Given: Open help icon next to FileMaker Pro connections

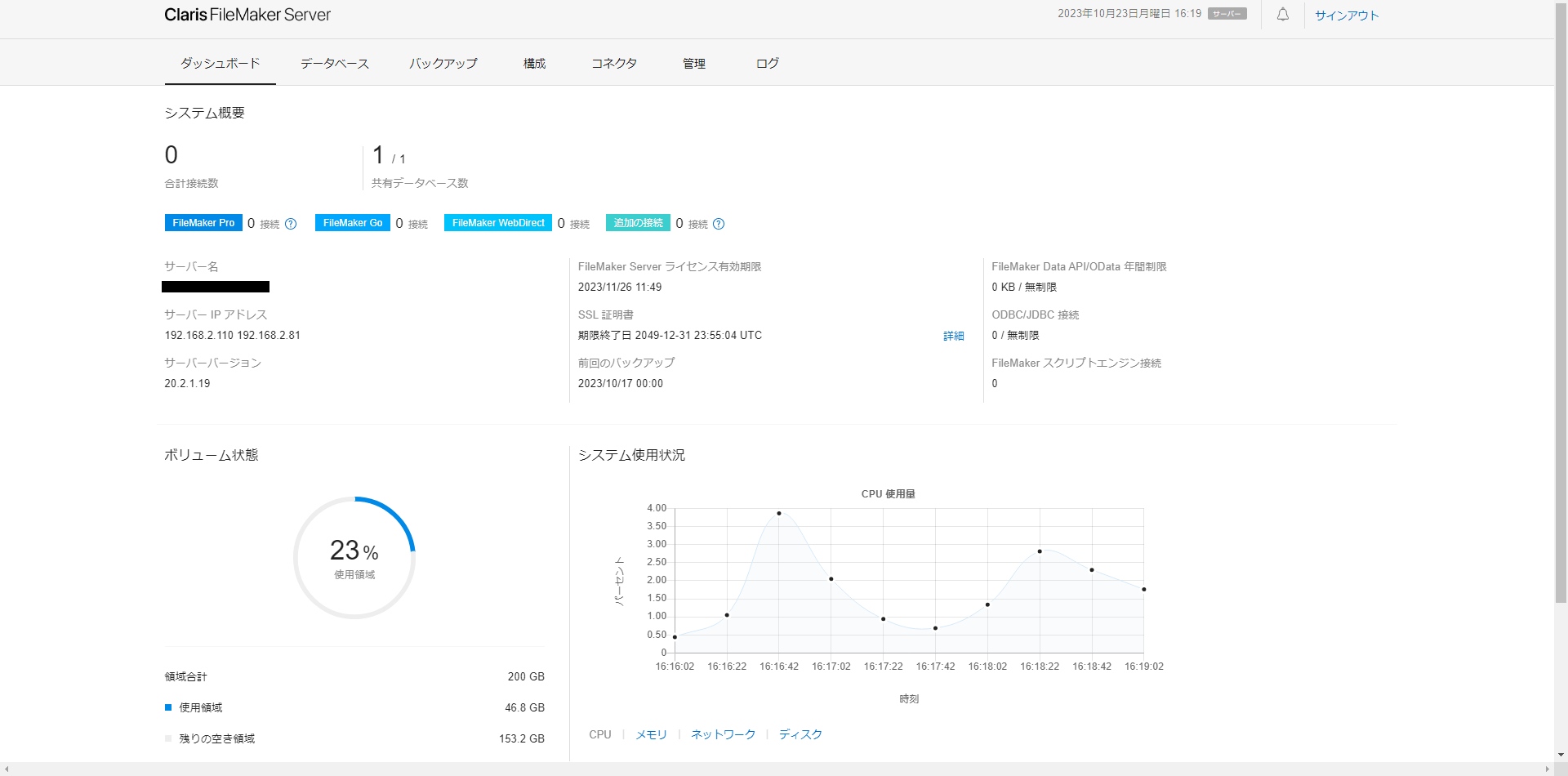Looking at the screenshot, I should click(291, 224).
